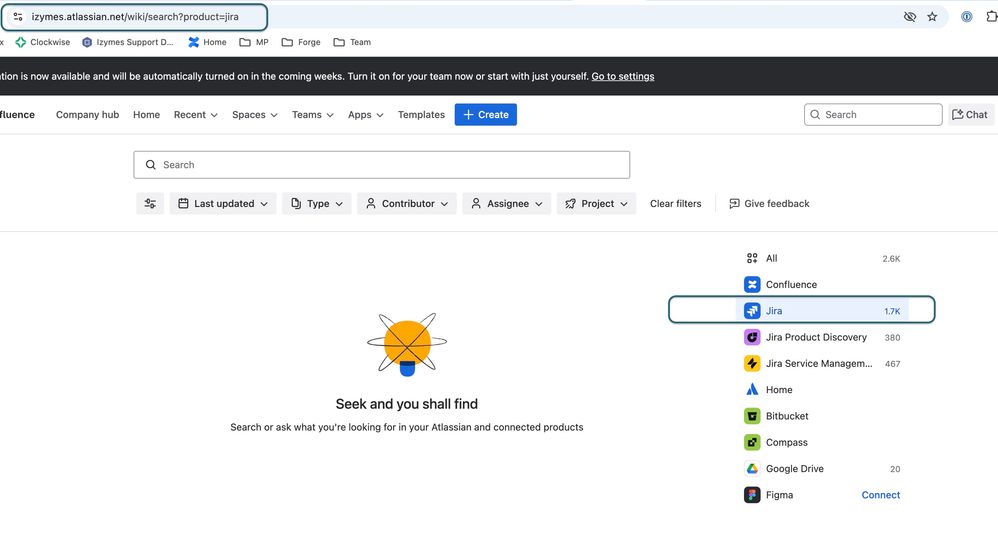Follow the Go to settings link
Viewport: 998px width, 560px height.
tap(622, 76)
